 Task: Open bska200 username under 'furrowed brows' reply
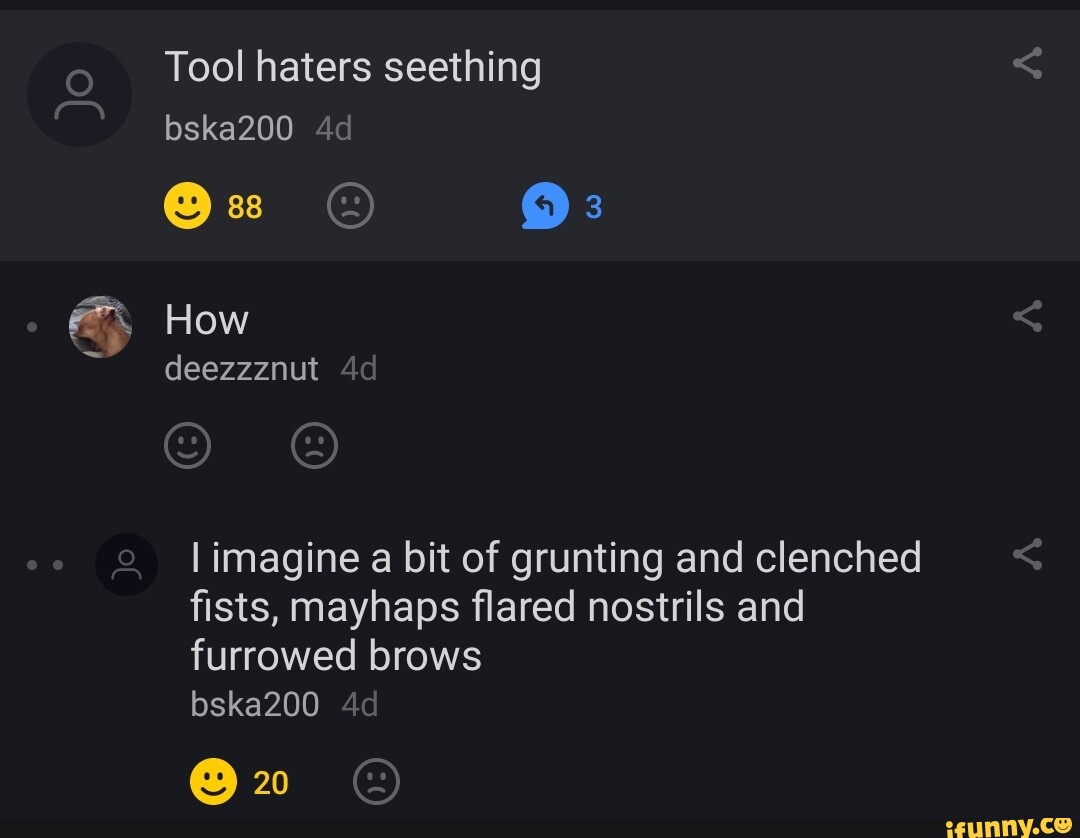254,705
